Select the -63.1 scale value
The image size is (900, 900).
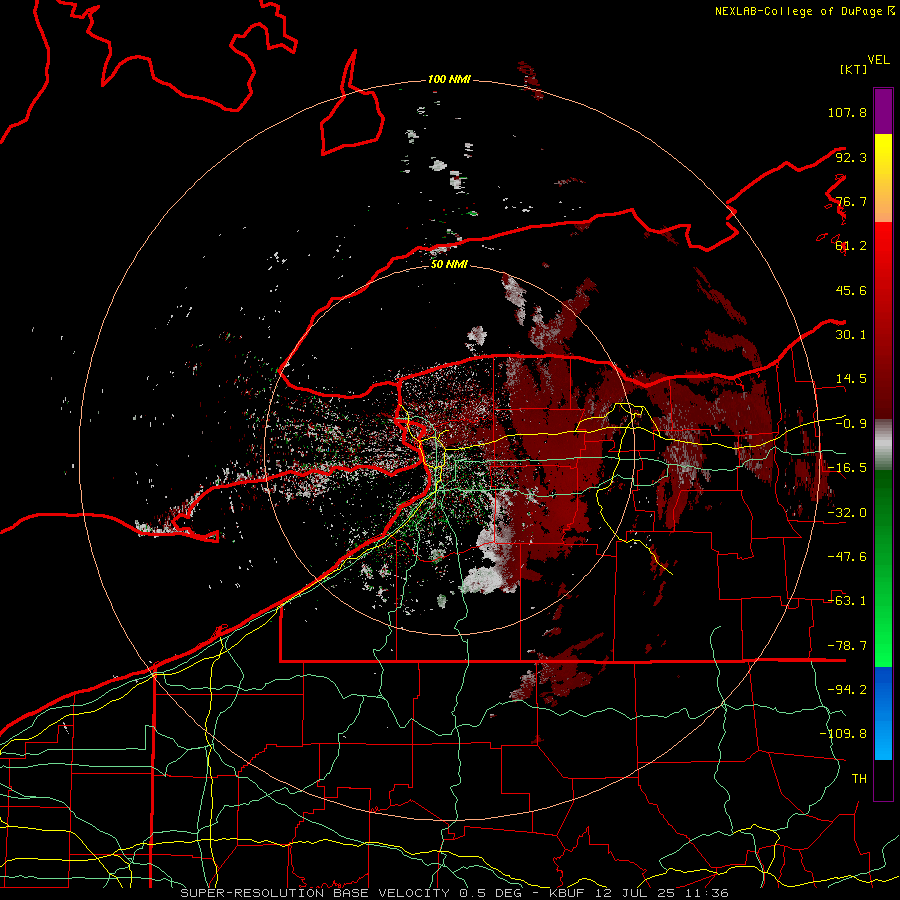(847, 601)
